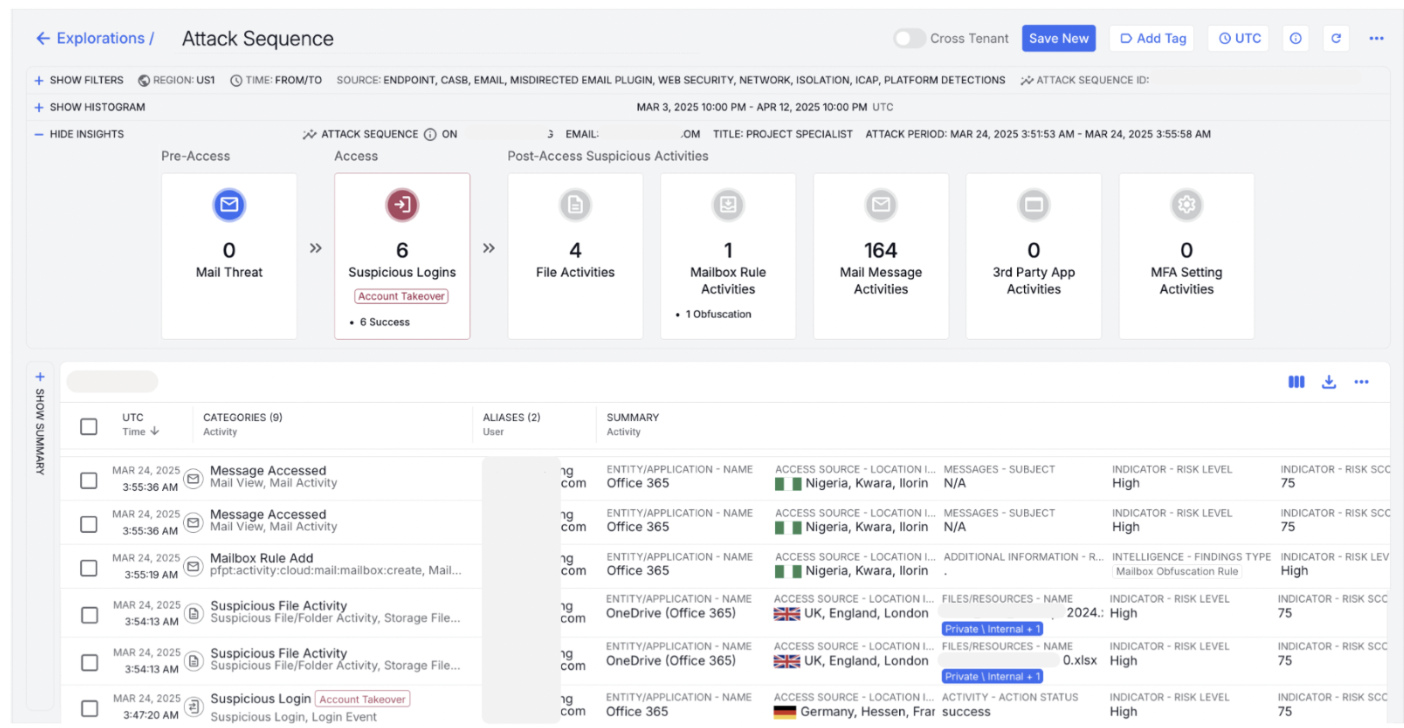Screen dimensions: 1404x728
Task: Click the download/export icon above the table
Action: click(x=1329, y=381)
